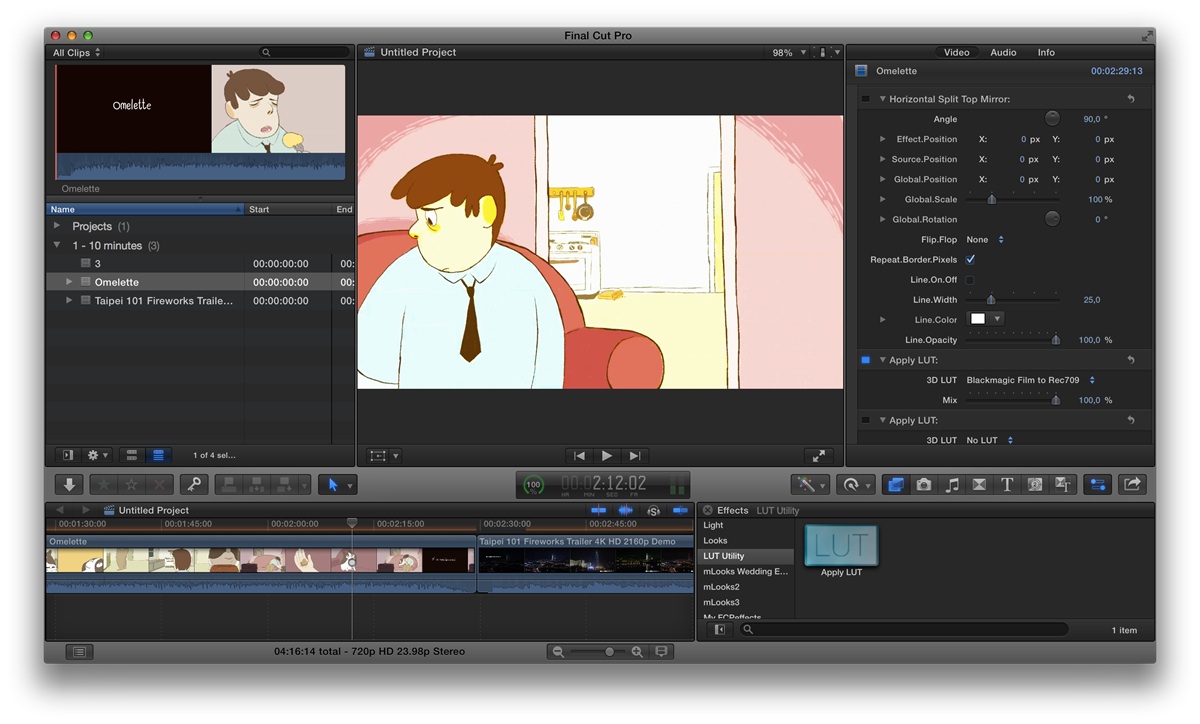This screenshot has height=724, width=1200.
Task: Click the Line.Color white swatch
Action: 978,319
